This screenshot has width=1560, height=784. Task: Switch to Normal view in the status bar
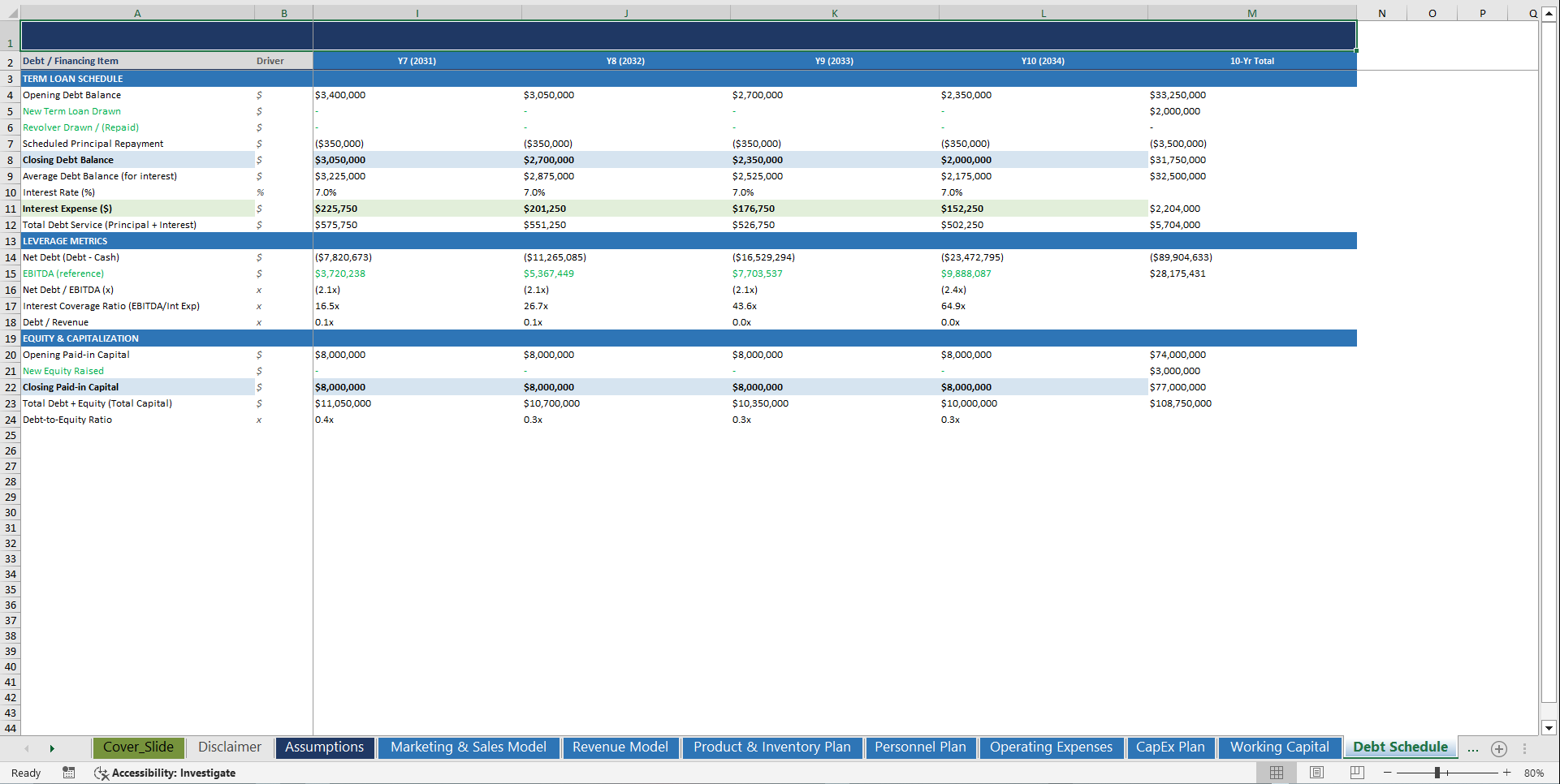[x=1276, y=773]
